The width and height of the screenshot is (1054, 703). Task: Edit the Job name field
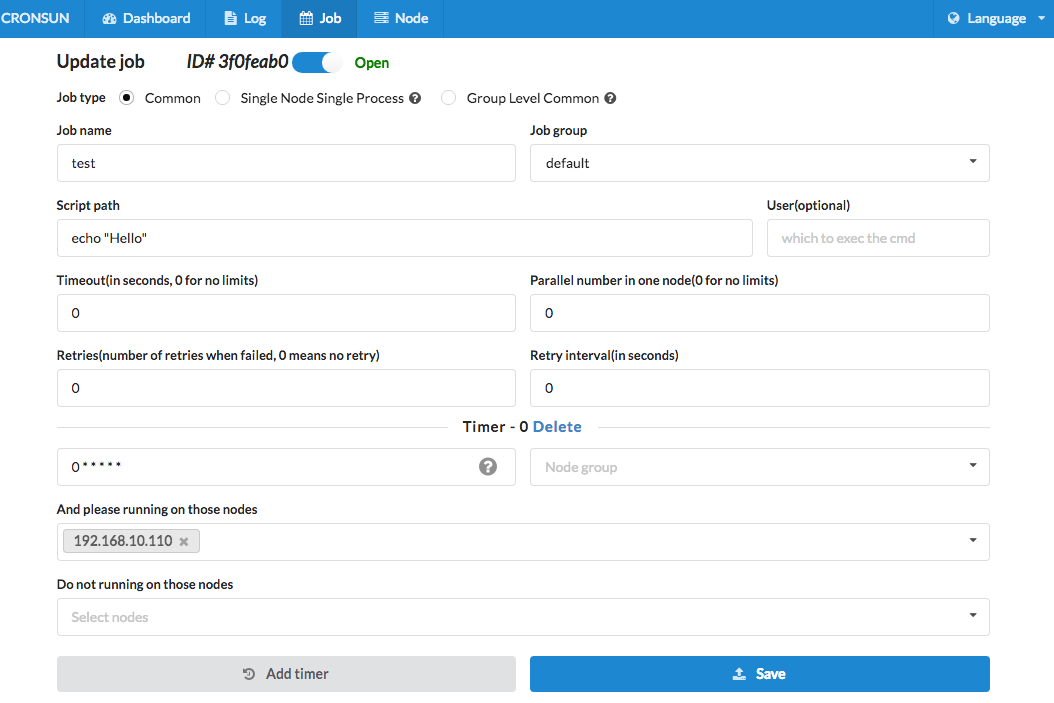tap(286, 163)
